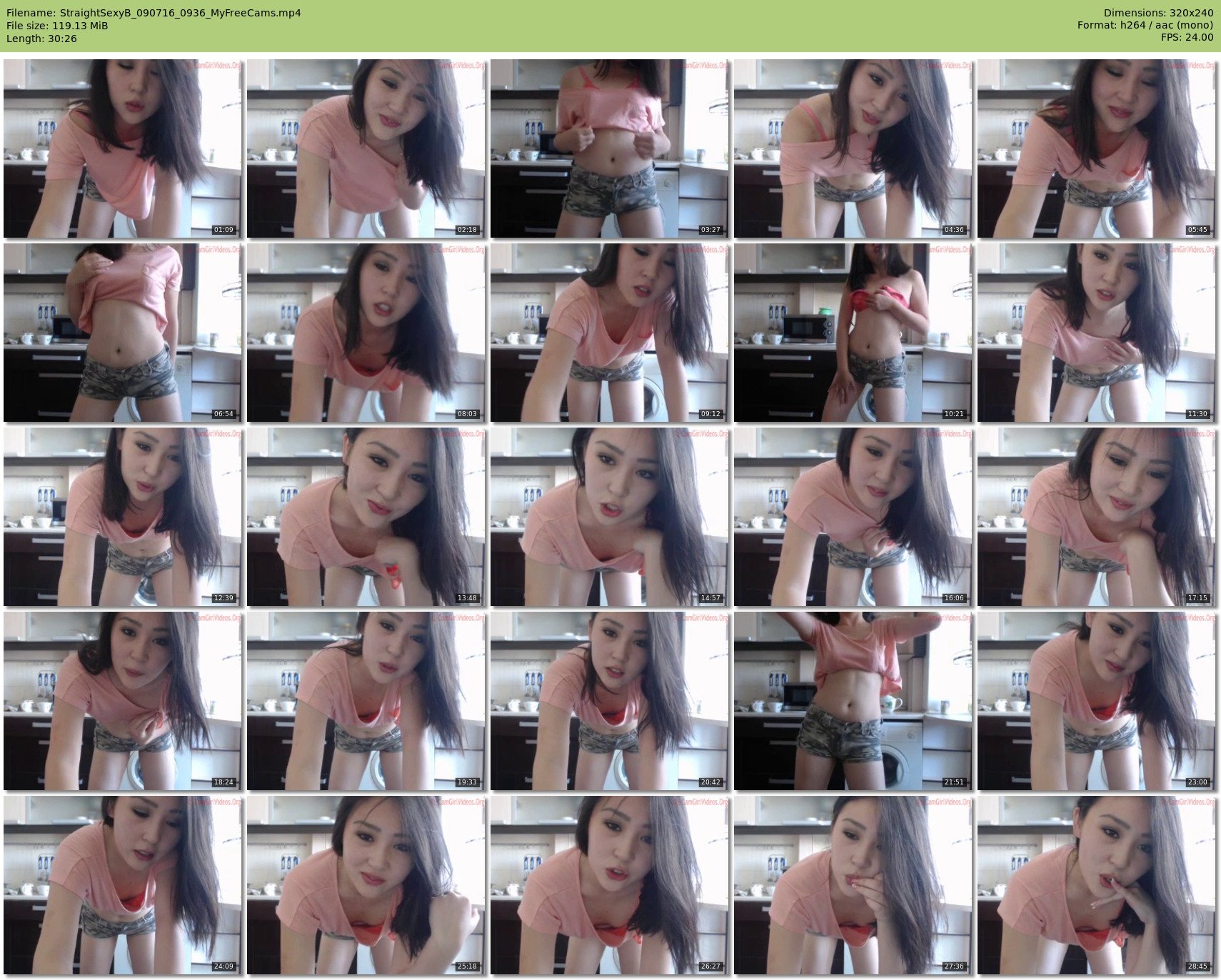Click the Dimensions 320x240 header text
1221x980 pixels.
pyautogui.click(x=1158, y=13)
